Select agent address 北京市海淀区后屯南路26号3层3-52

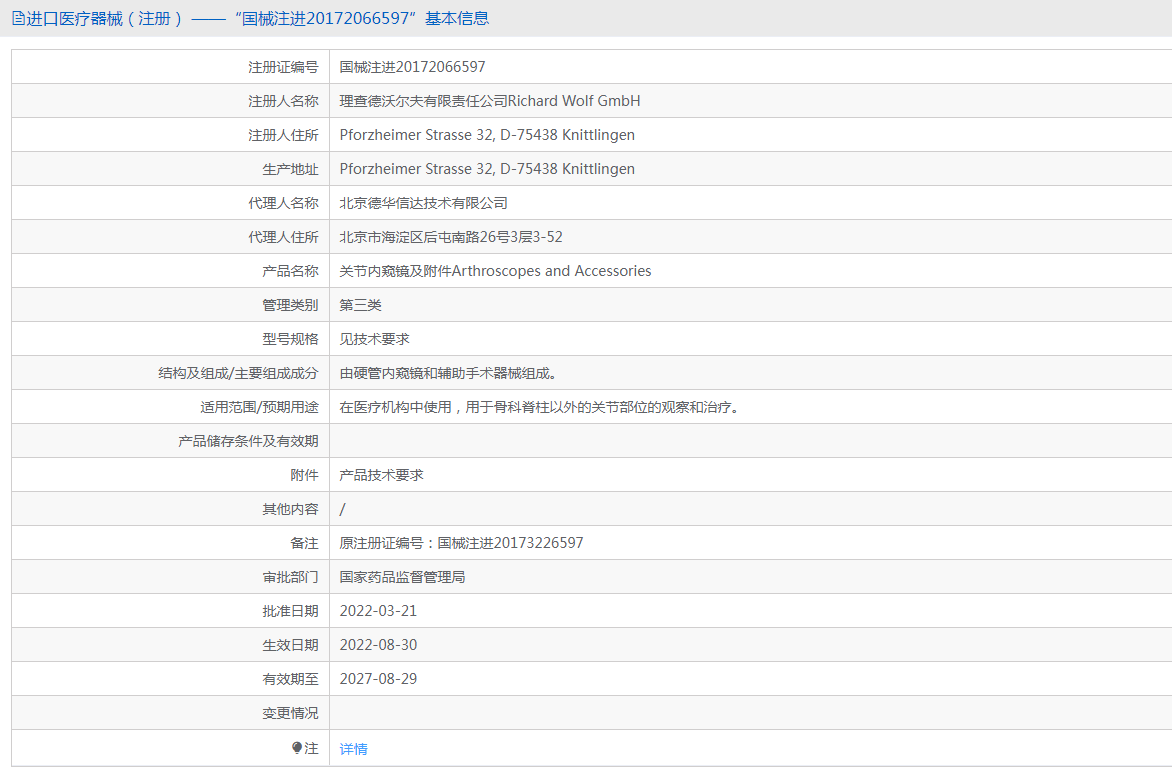tap(451, 237)
